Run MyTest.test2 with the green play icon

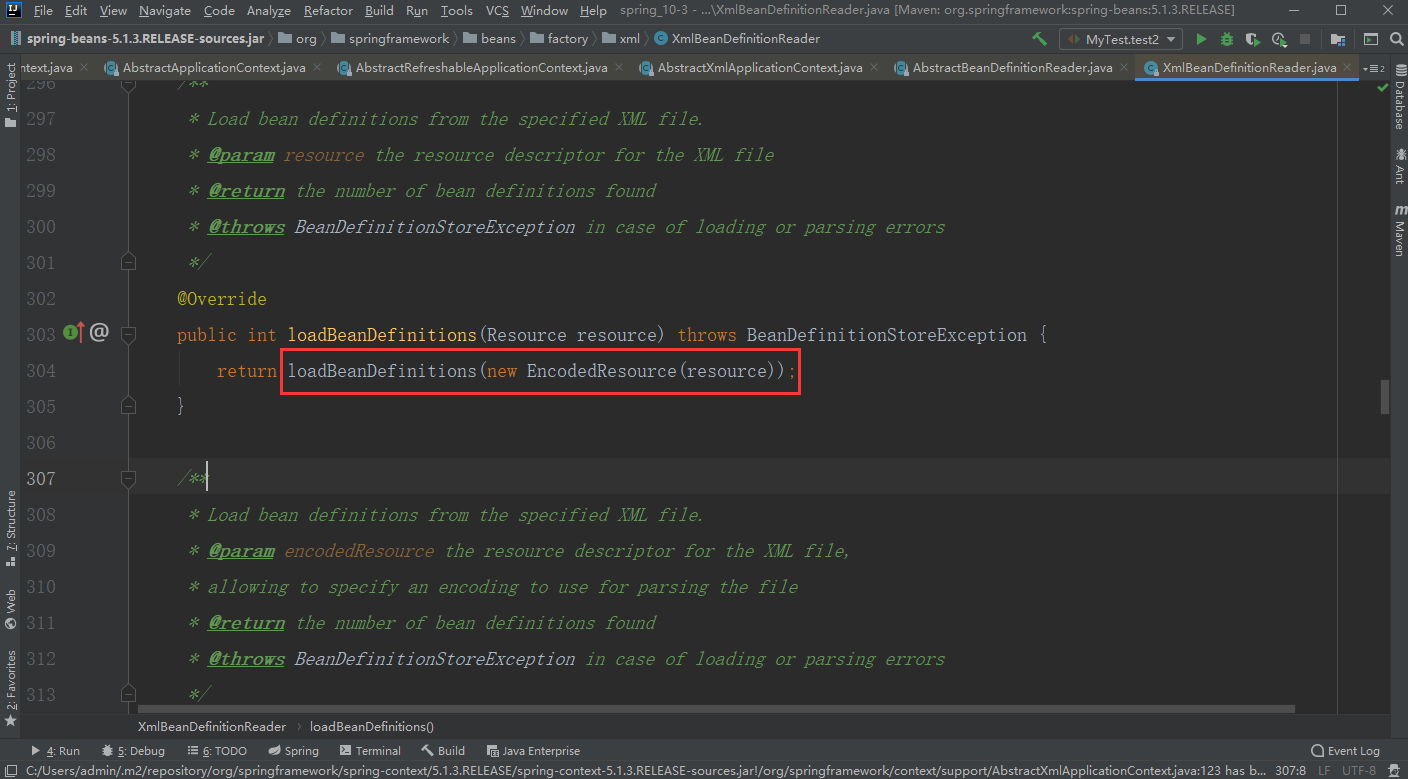point(1202,39)
